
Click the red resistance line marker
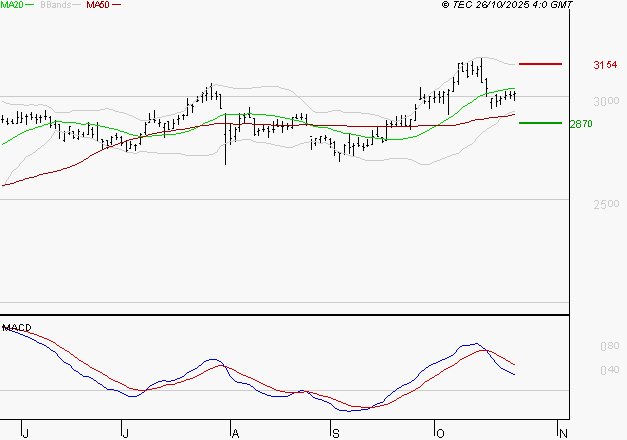pos(540,64)
